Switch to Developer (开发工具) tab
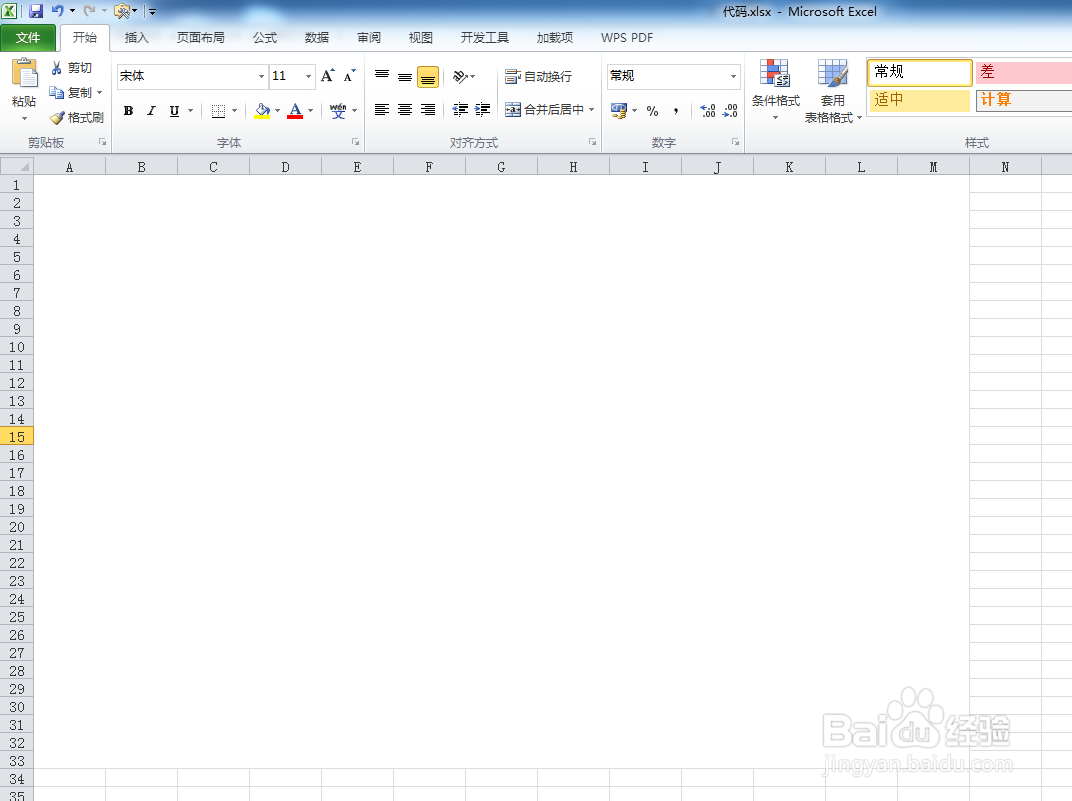Image resolution: width=1072 pixels, height=801 pixels. [x=485, y=38]
